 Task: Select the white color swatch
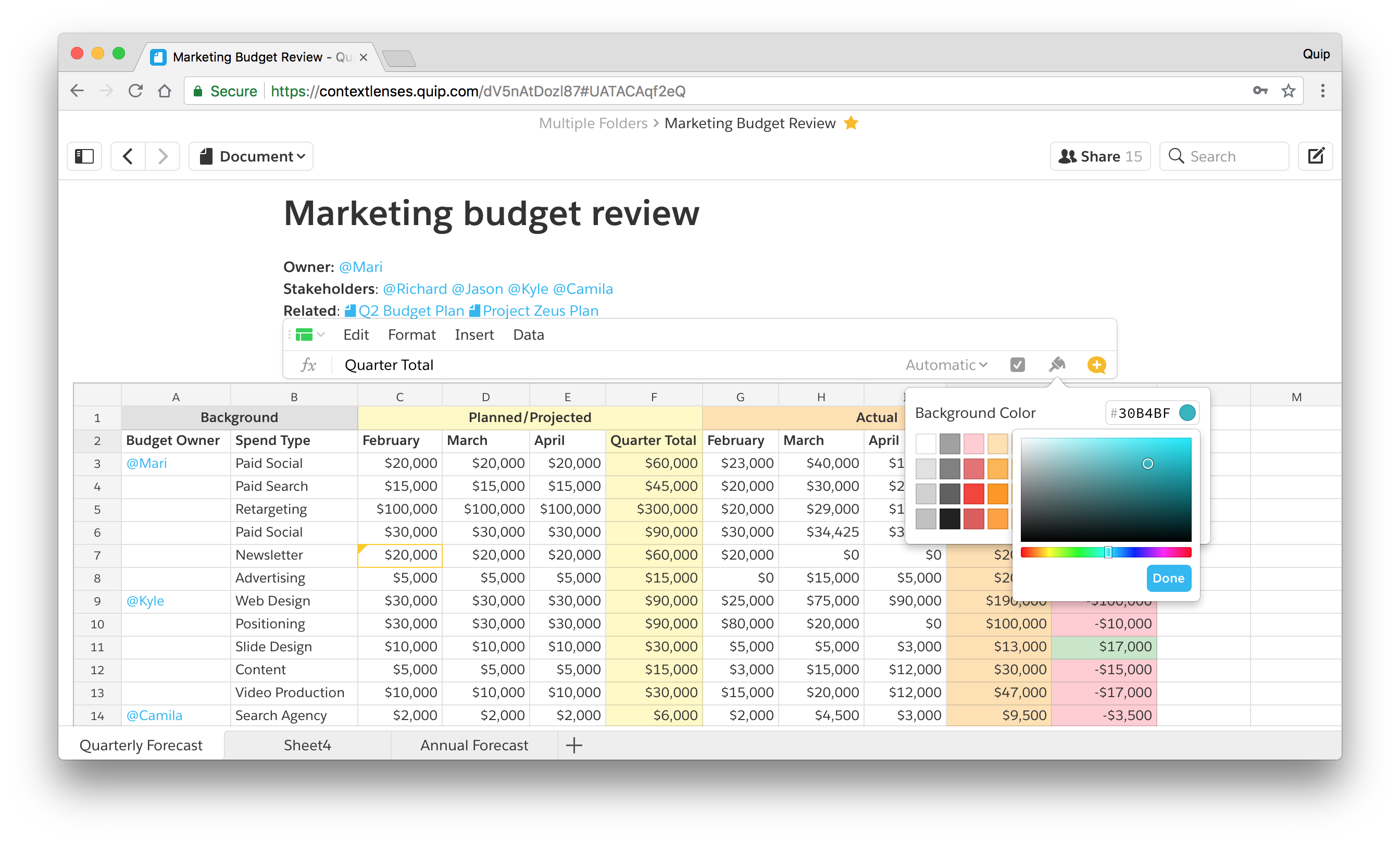(926, 443)
